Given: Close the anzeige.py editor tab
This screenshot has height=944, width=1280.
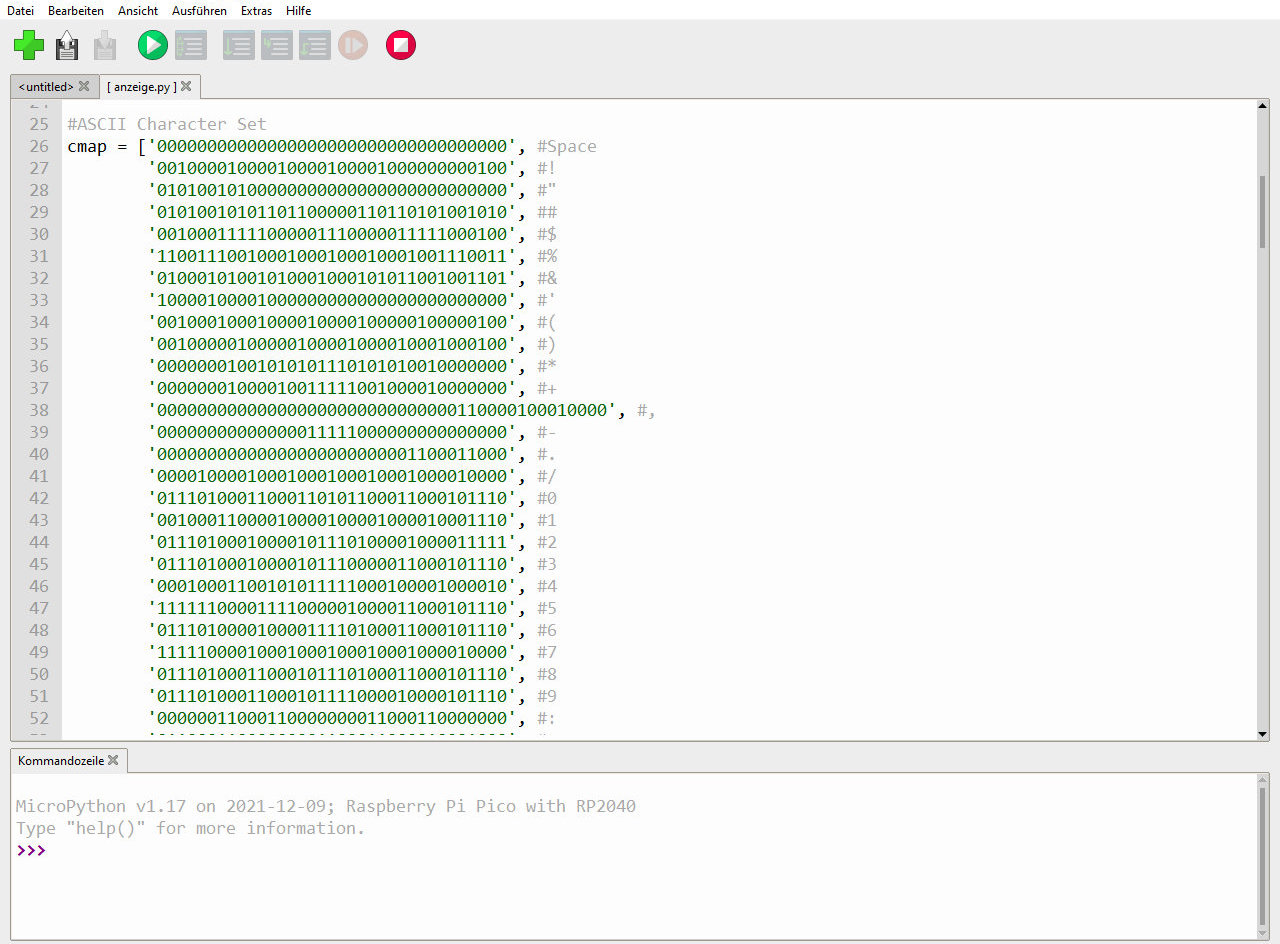Looking at the screenshot, I should click(186, 86).
